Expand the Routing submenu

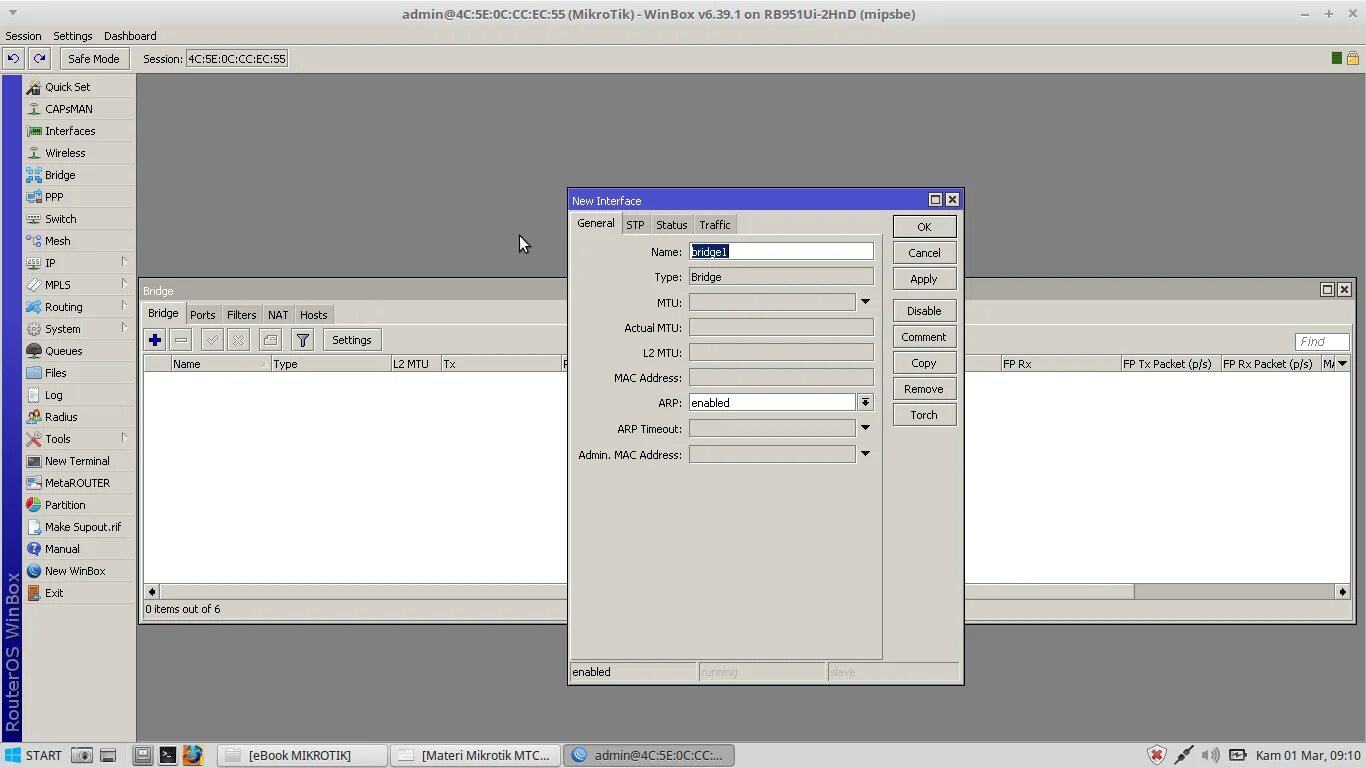124,306
